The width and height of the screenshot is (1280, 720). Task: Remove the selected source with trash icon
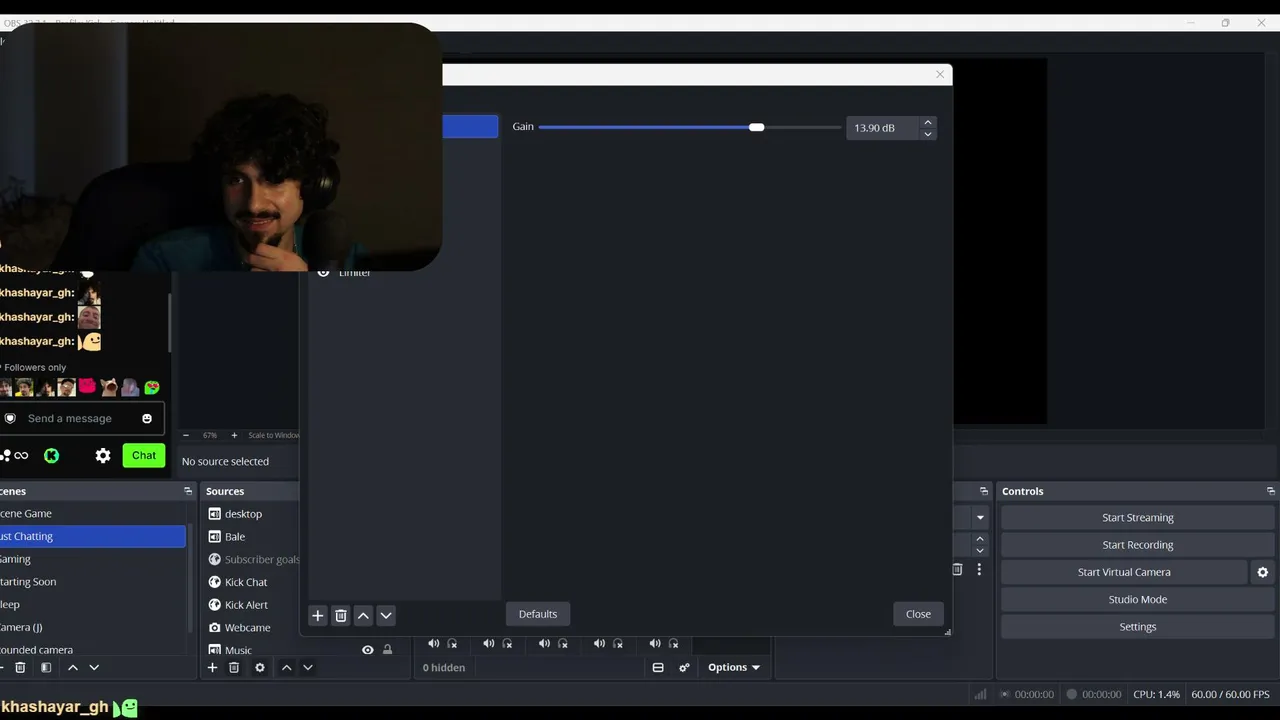pyautogui.click(x=234, y=667)
